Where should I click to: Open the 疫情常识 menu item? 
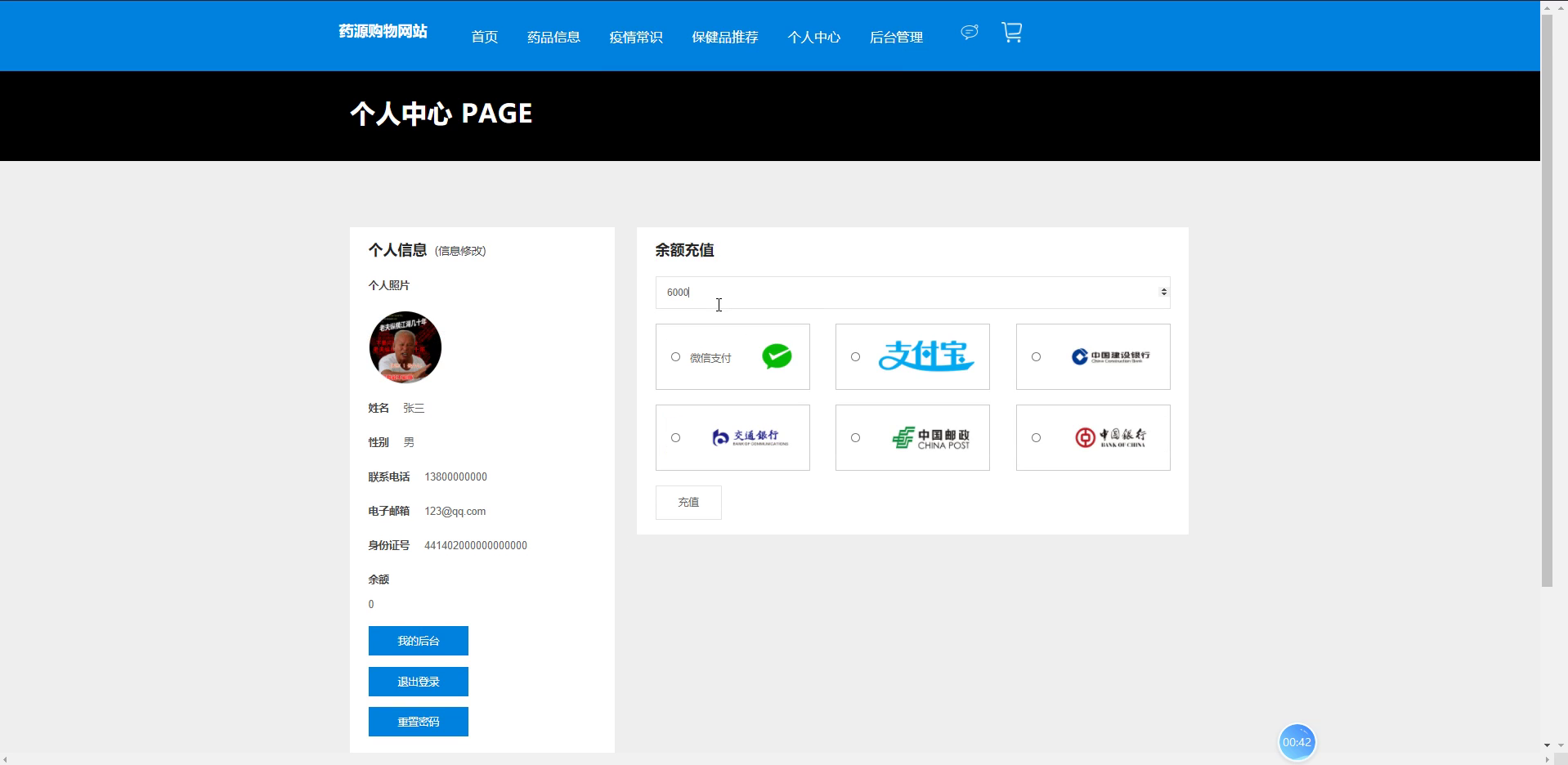635,37
